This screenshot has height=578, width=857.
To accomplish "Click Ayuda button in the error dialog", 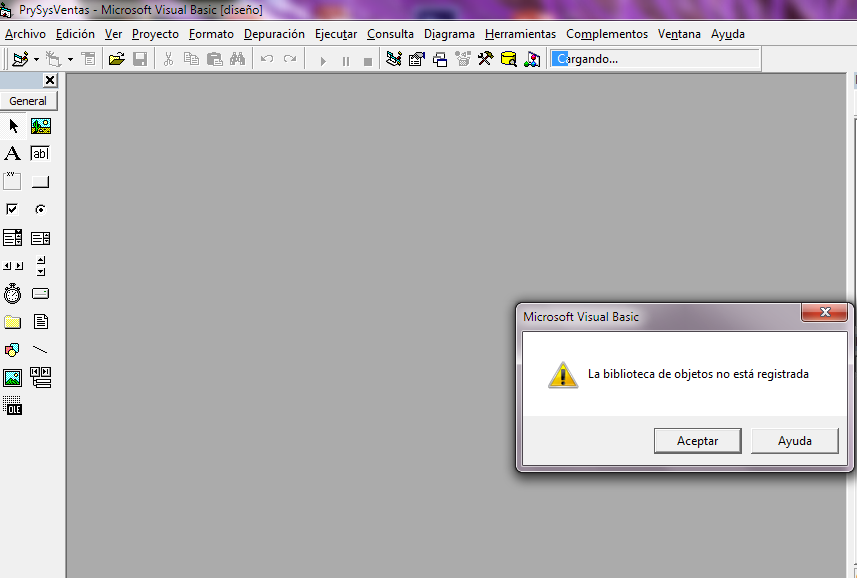I will click(x=795, y=441).
